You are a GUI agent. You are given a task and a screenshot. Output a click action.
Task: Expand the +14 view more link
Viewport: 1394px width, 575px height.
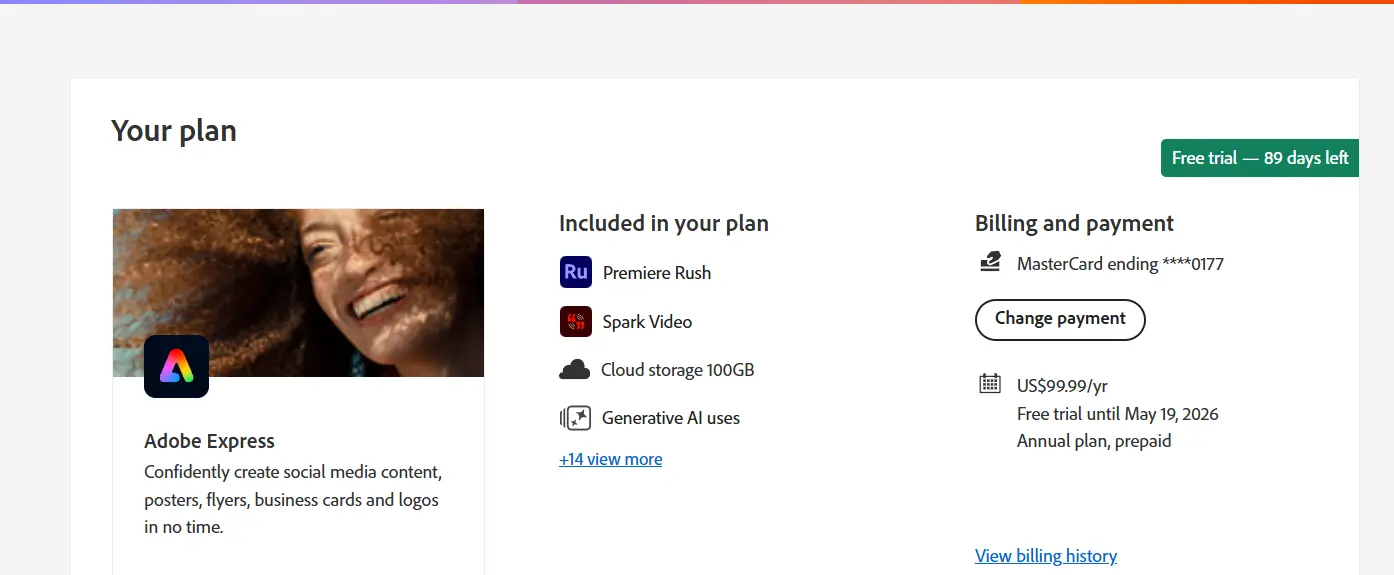click(610, 459)
